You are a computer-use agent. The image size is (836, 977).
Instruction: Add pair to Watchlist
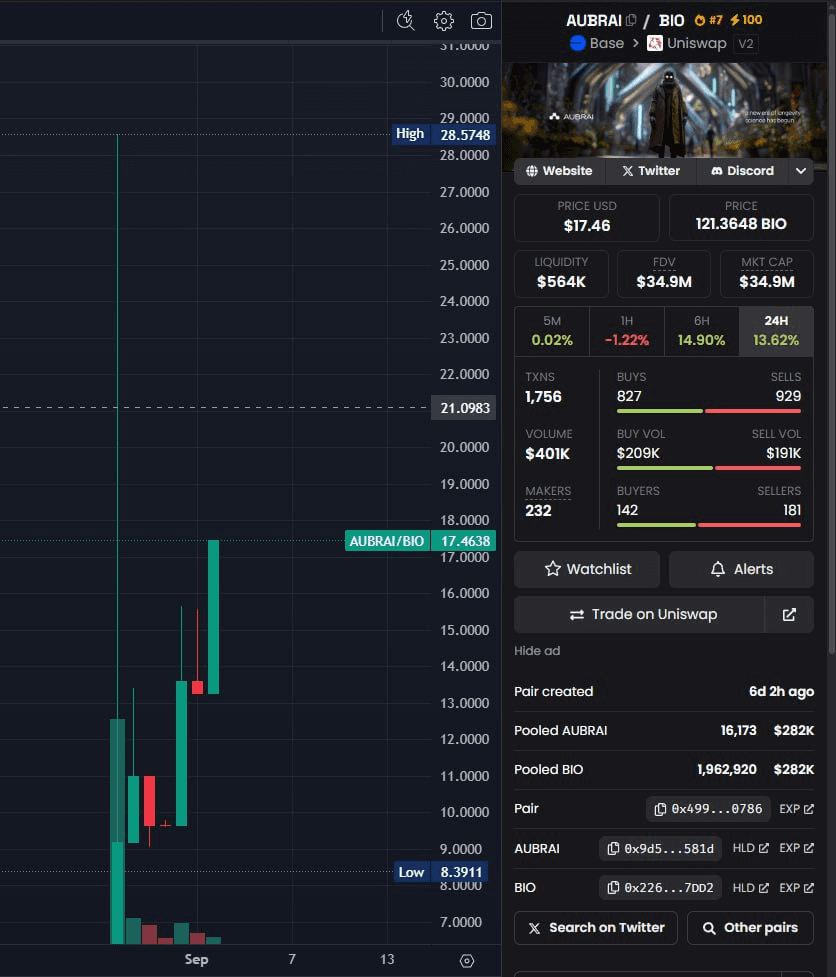587,569
